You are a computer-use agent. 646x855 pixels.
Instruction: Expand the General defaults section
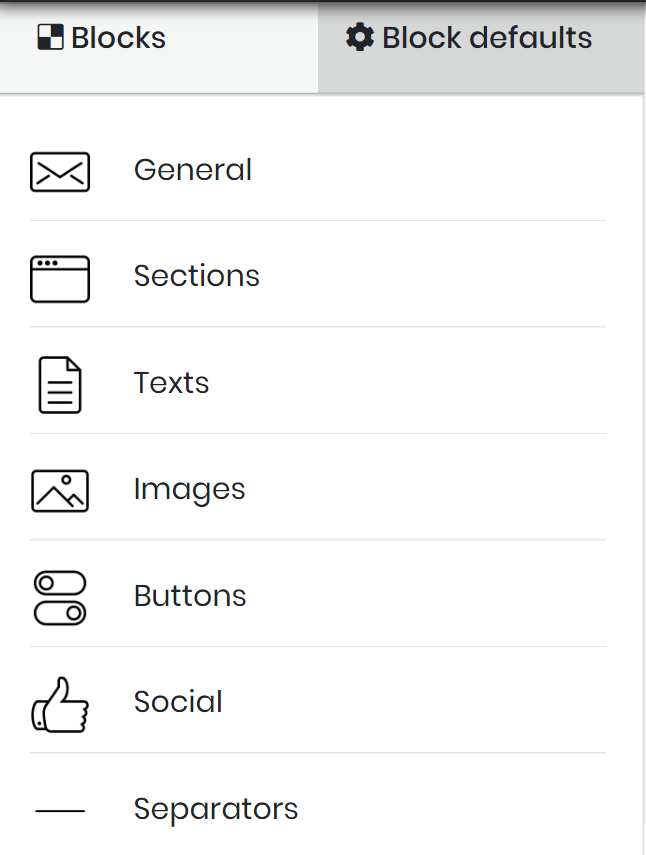[318, 172]
